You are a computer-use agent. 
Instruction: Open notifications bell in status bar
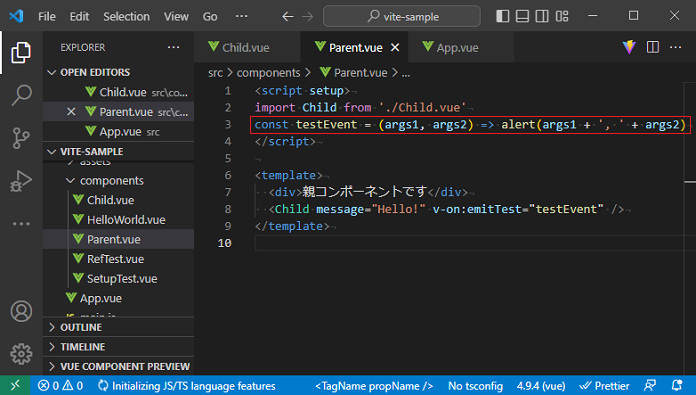677,385
